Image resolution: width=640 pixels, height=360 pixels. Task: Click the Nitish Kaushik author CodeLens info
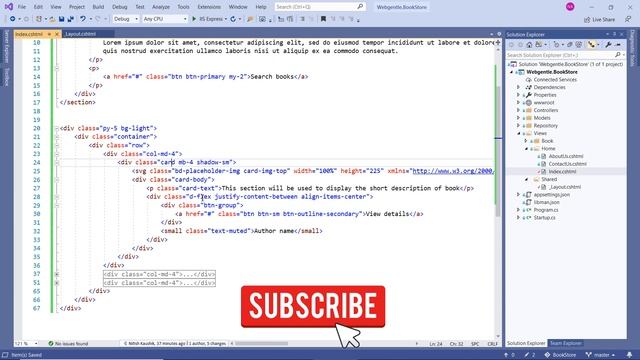[x=175, y=344]
